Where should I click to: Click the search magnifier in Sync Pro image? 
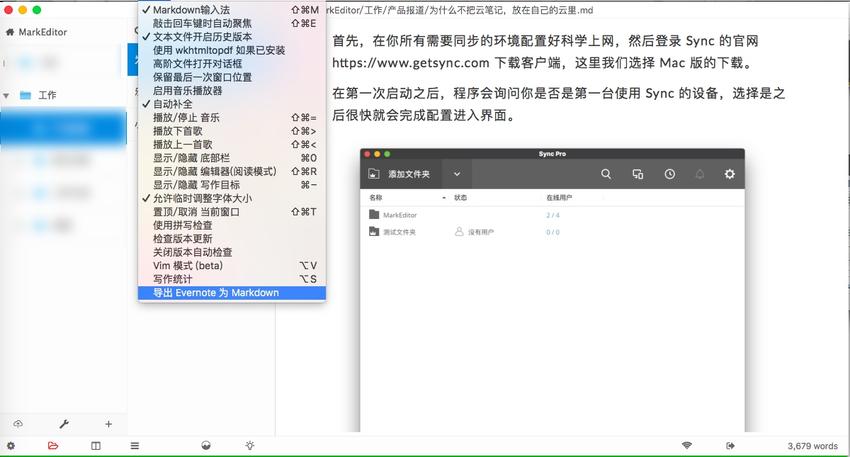click(606, 174)
